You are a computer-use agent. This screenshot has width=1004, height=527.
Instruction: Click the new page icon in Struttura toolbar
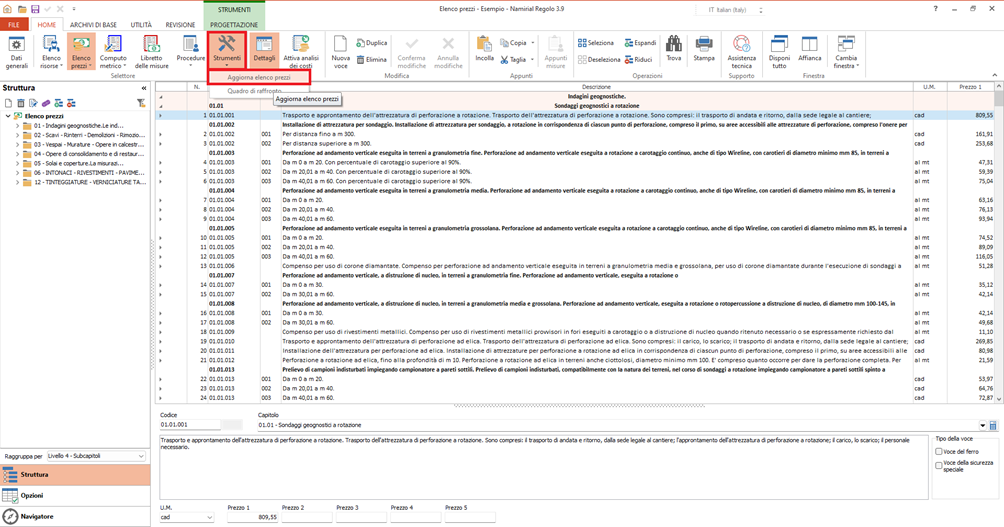point(8,103)
